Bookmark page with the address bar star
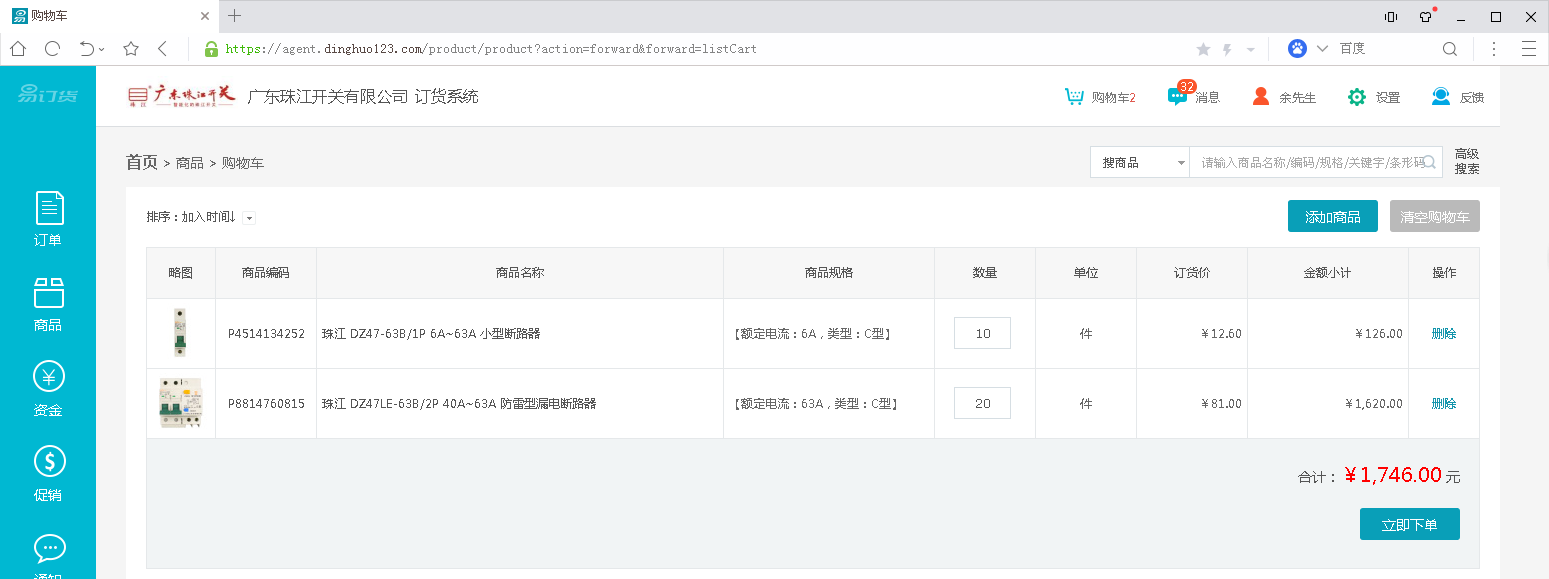The height and width of the screenshot is (579, 1549). coord(131,49)
